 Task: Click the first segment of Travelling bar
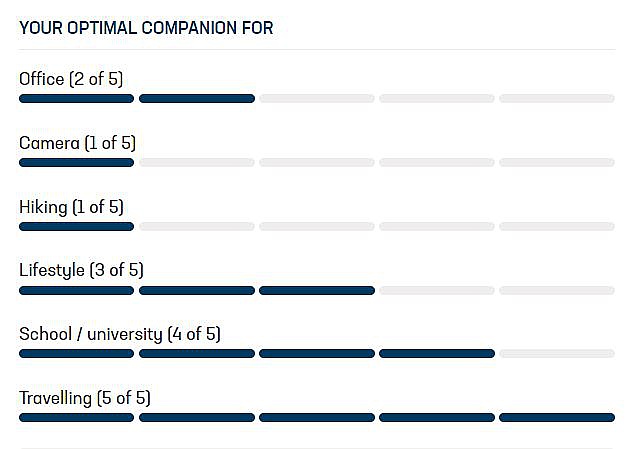coord(76,417)
